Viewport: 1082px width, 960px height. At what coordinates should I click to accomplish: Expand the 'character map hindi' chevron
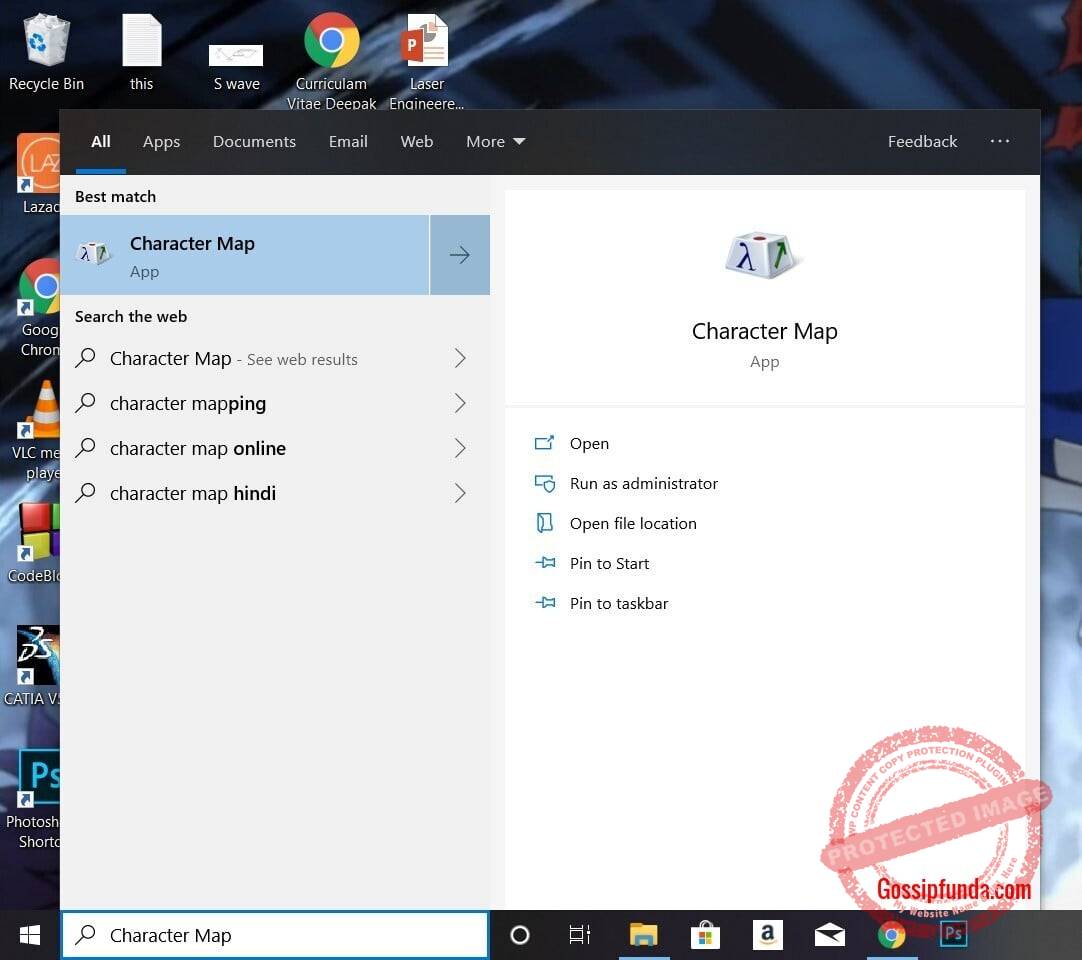[460, 493]
